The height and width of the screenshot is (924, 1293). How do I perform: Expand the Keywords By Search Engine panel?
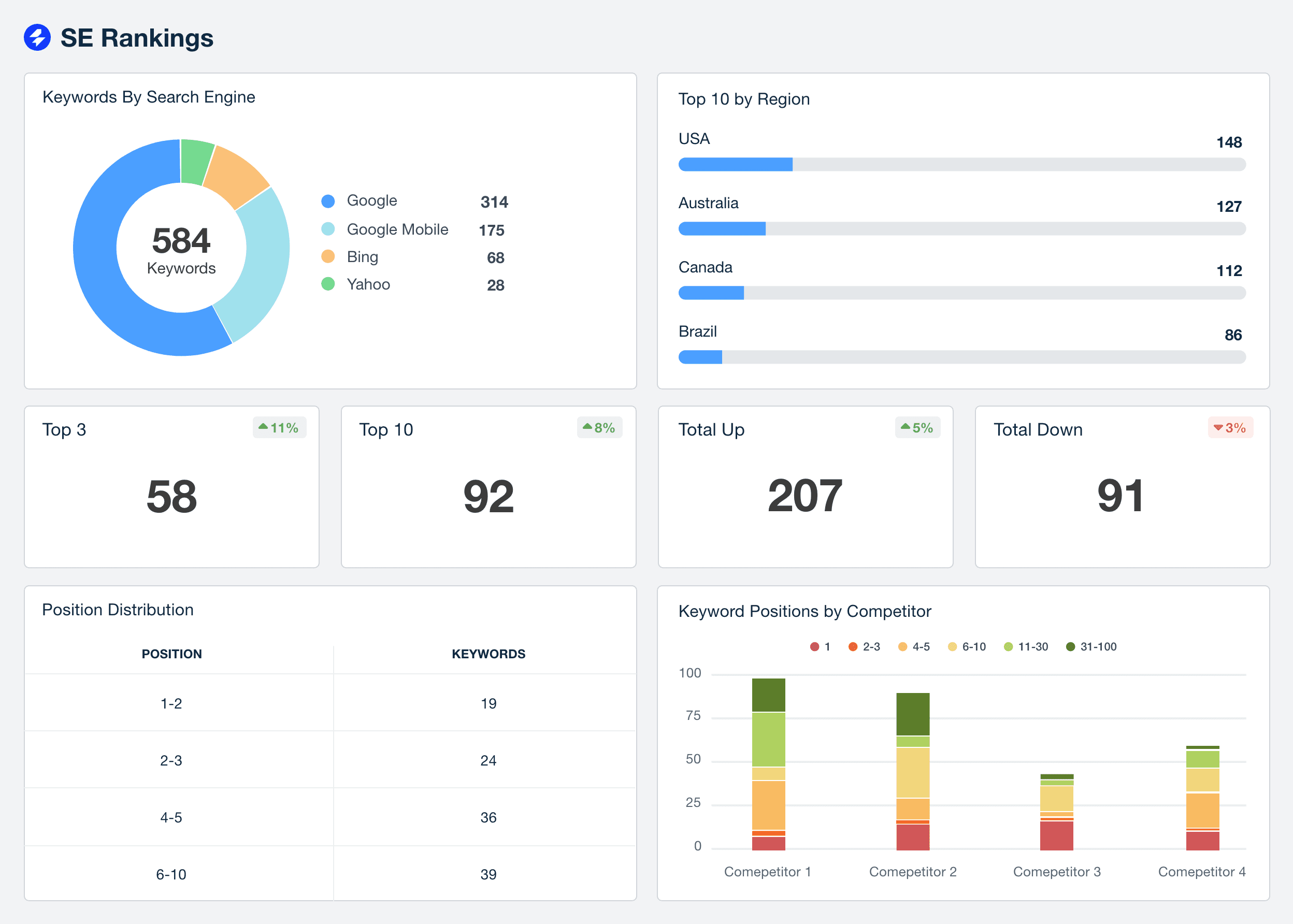click(x=149, y=97)
